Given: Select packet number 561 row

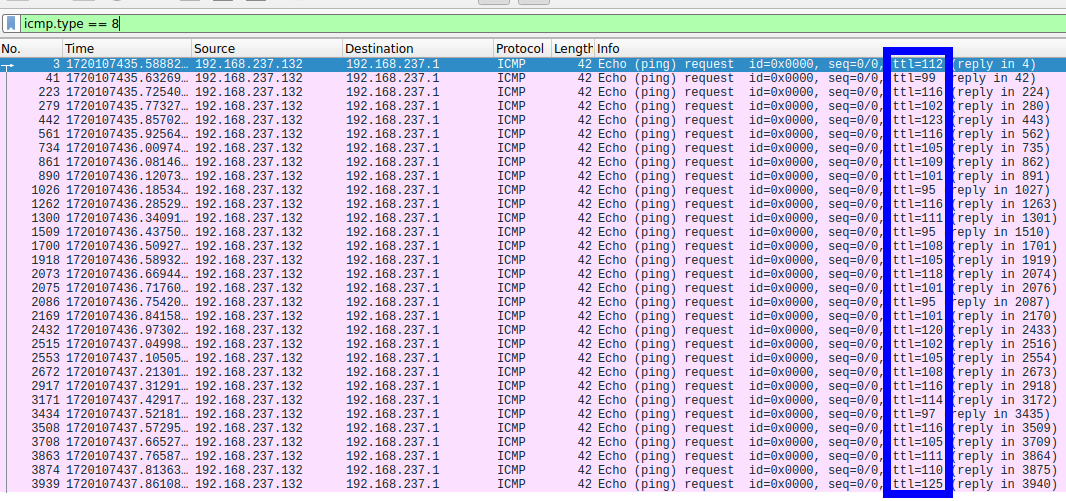Looking at the screenshot, I should click(x=533, y=134).
